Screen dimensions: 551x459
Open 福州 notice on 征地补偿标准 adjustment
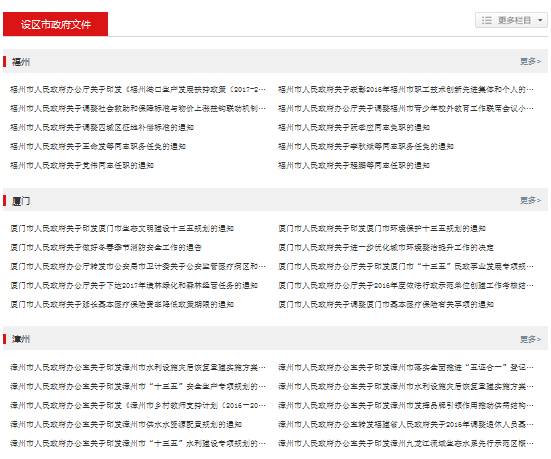pos(102,127)
